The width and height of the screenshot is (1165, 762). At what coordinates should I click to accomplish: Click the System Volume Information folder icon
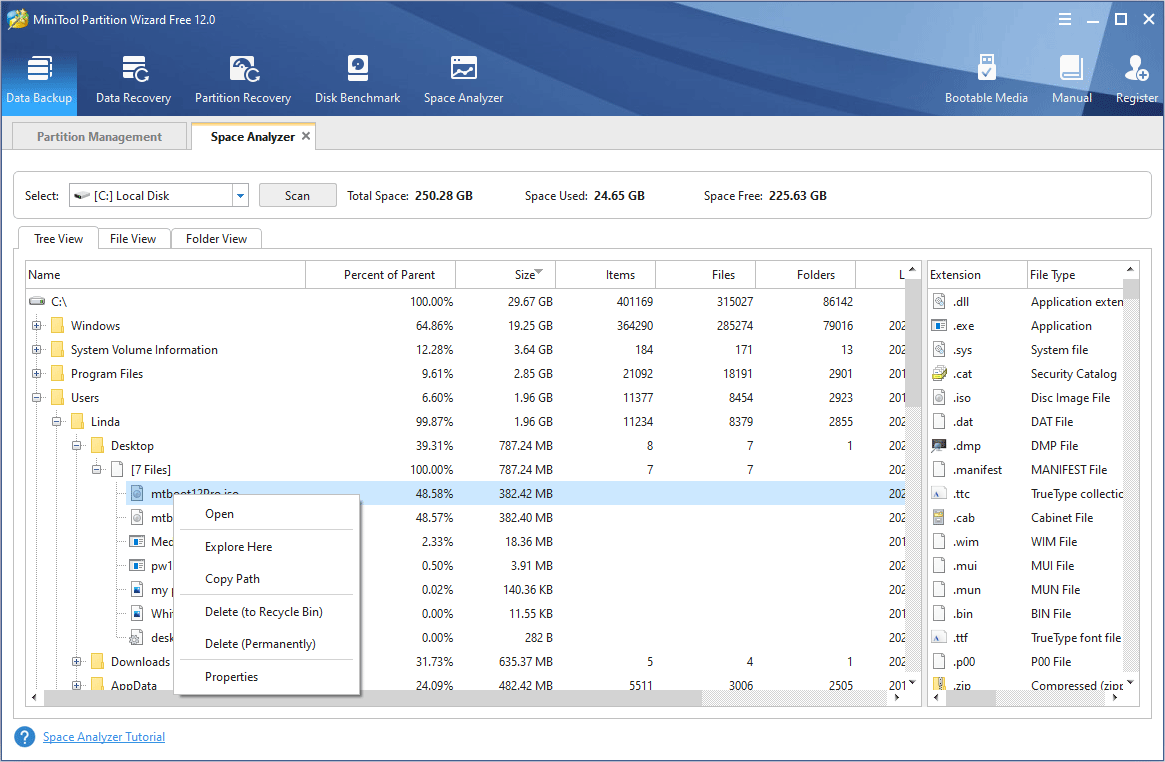[x=57, y=349]
